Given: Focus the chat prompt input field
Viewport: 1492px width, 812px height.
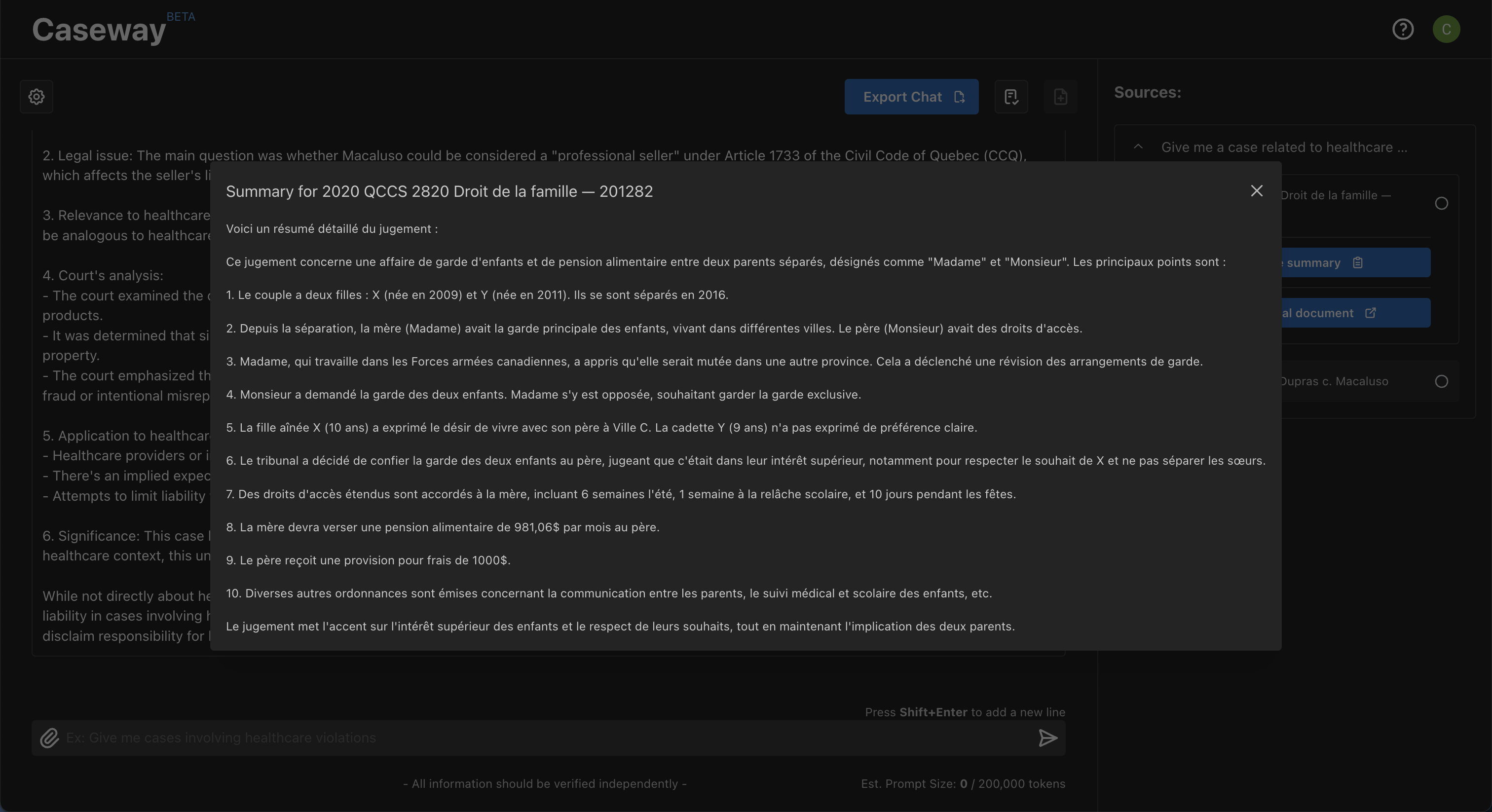Looking at the screenshot, I should click(547, 738).
